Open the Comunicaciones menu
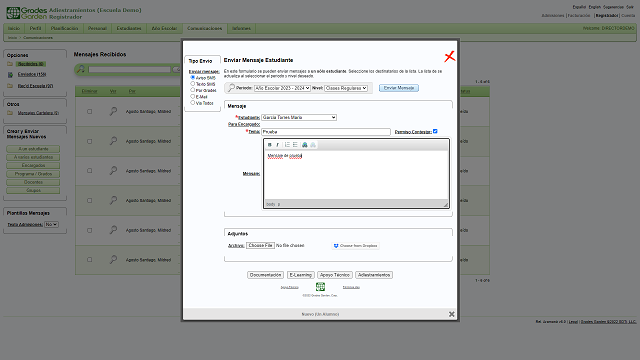Viewport: 640px width, 360px height. pos(204,28)
